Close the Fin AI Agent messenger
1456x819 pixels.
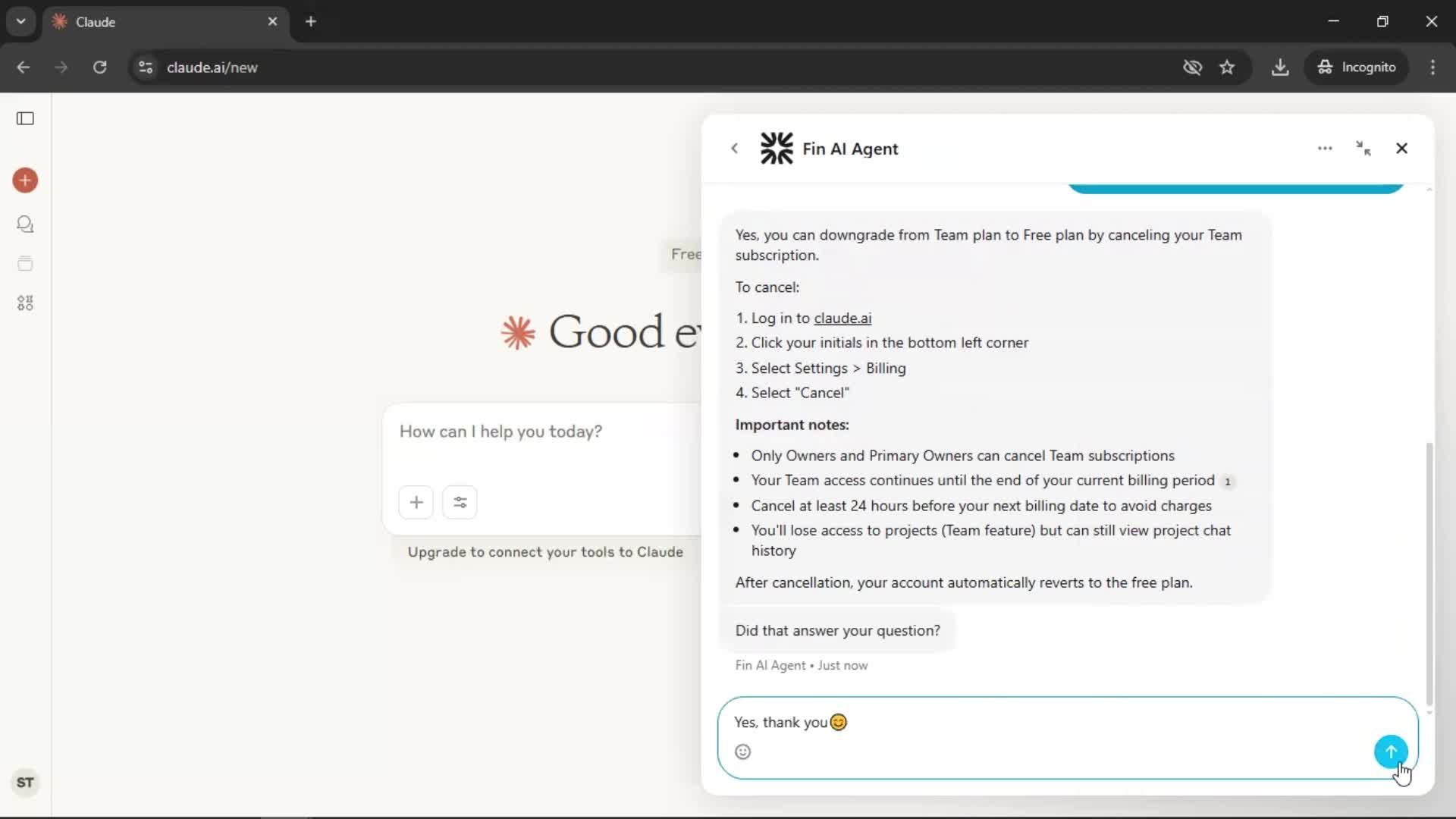(x=1401, y=149)
